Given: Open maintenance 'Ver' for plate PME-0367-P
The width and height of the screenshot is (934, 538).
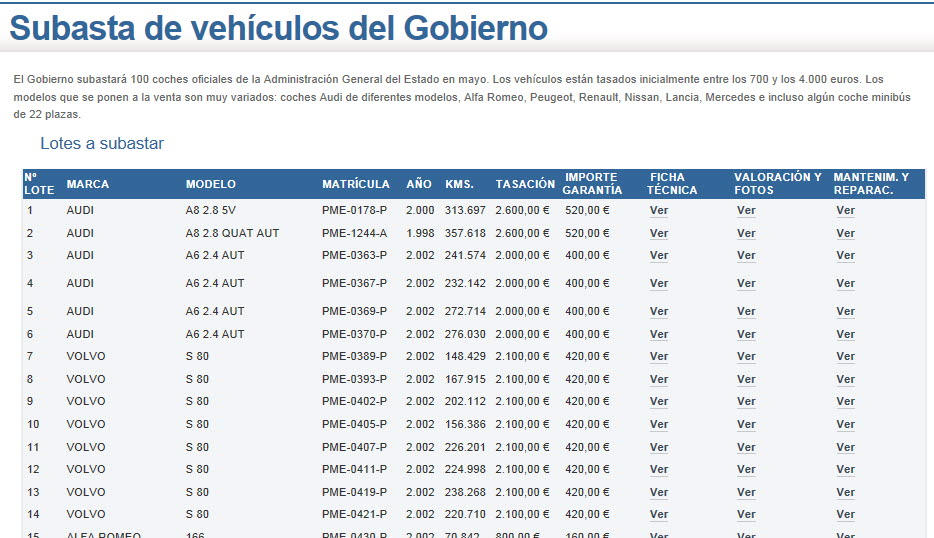Looking at the screenshot, I should (845, 284).
